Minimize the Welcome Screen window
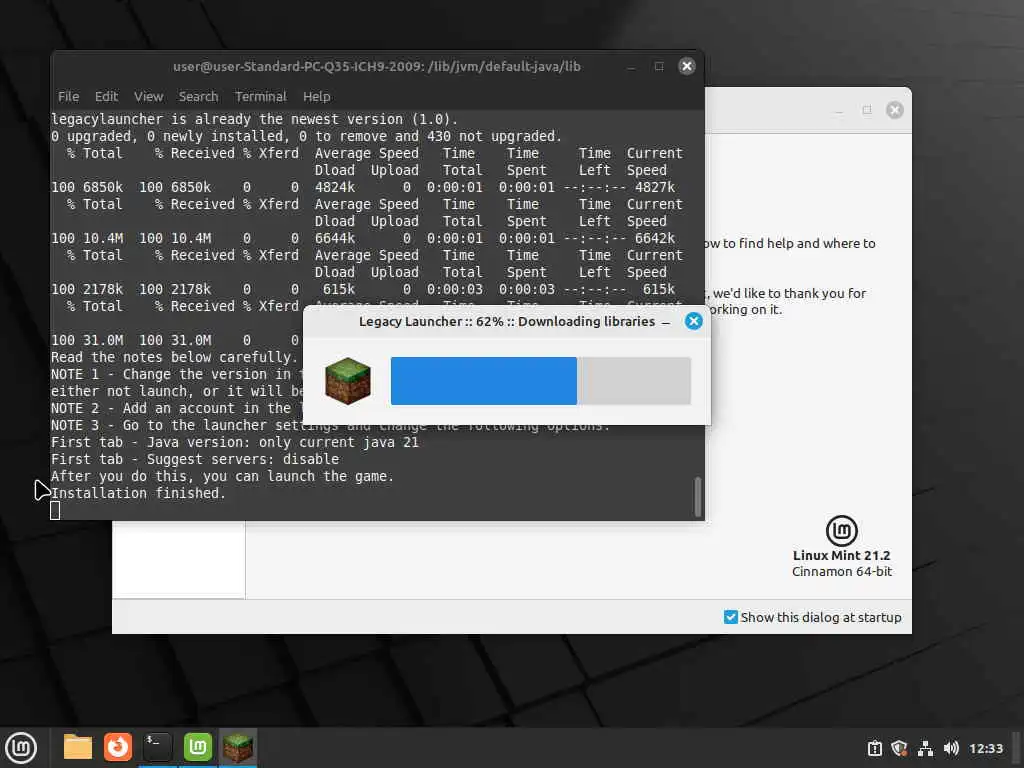Image resolution: width=1024 pixels, height=768 pixels. click(x=839, y=110)
